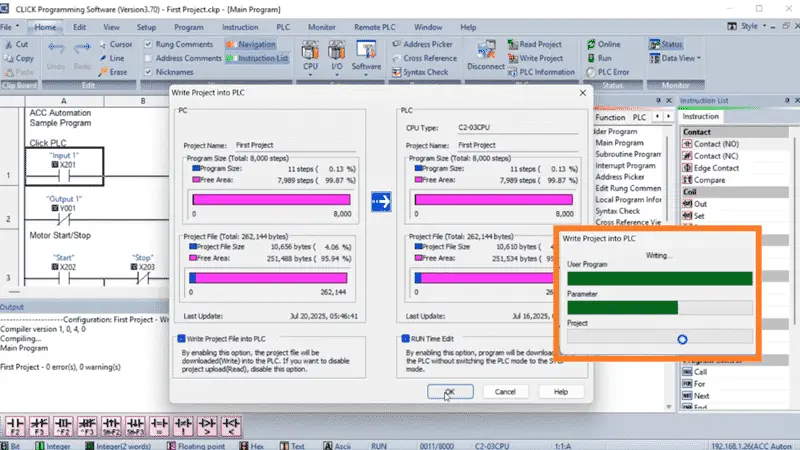Select Edge Contact instruction

click(x=711, y=168)
